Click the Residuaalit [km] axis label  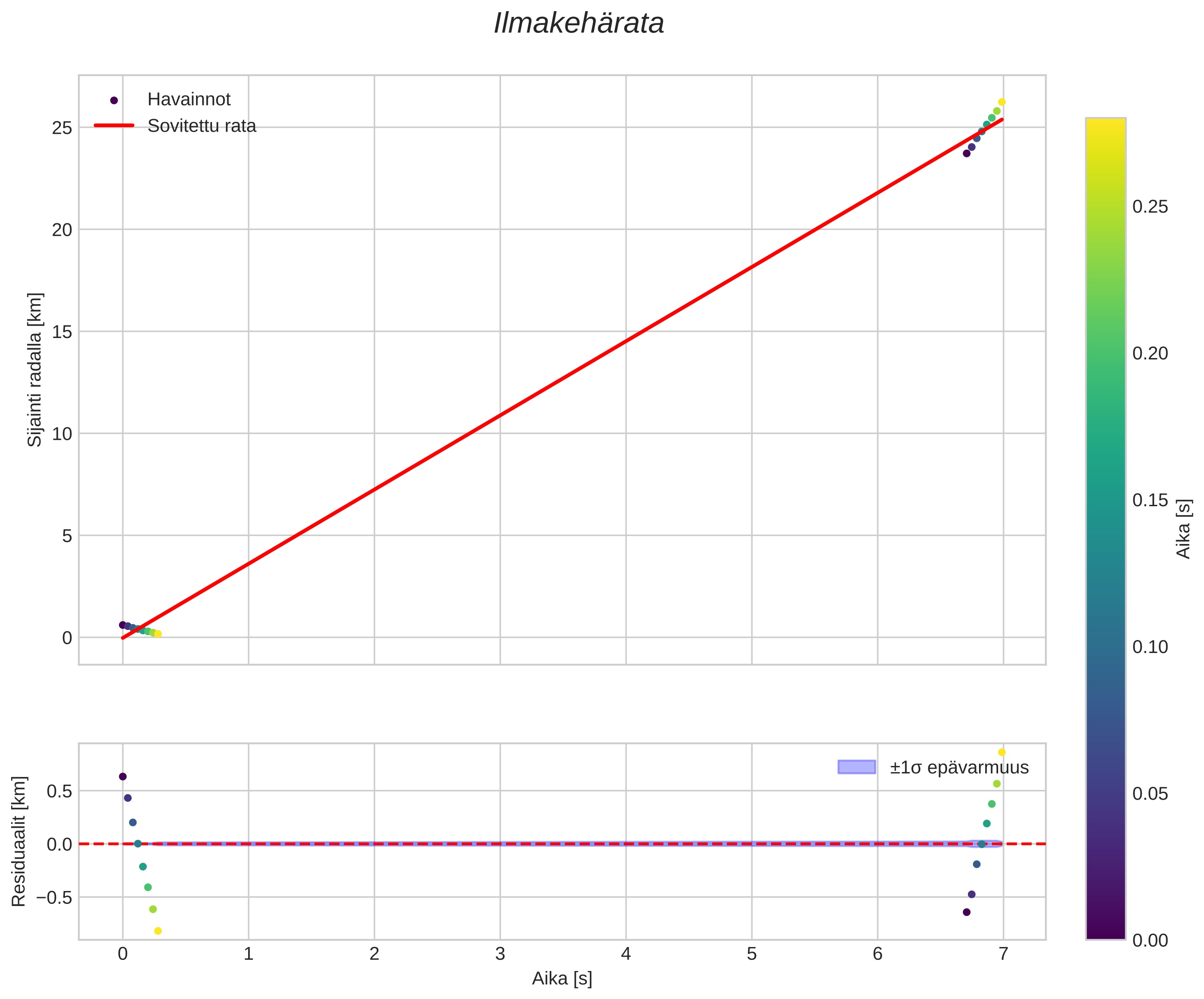coord(19,841)
